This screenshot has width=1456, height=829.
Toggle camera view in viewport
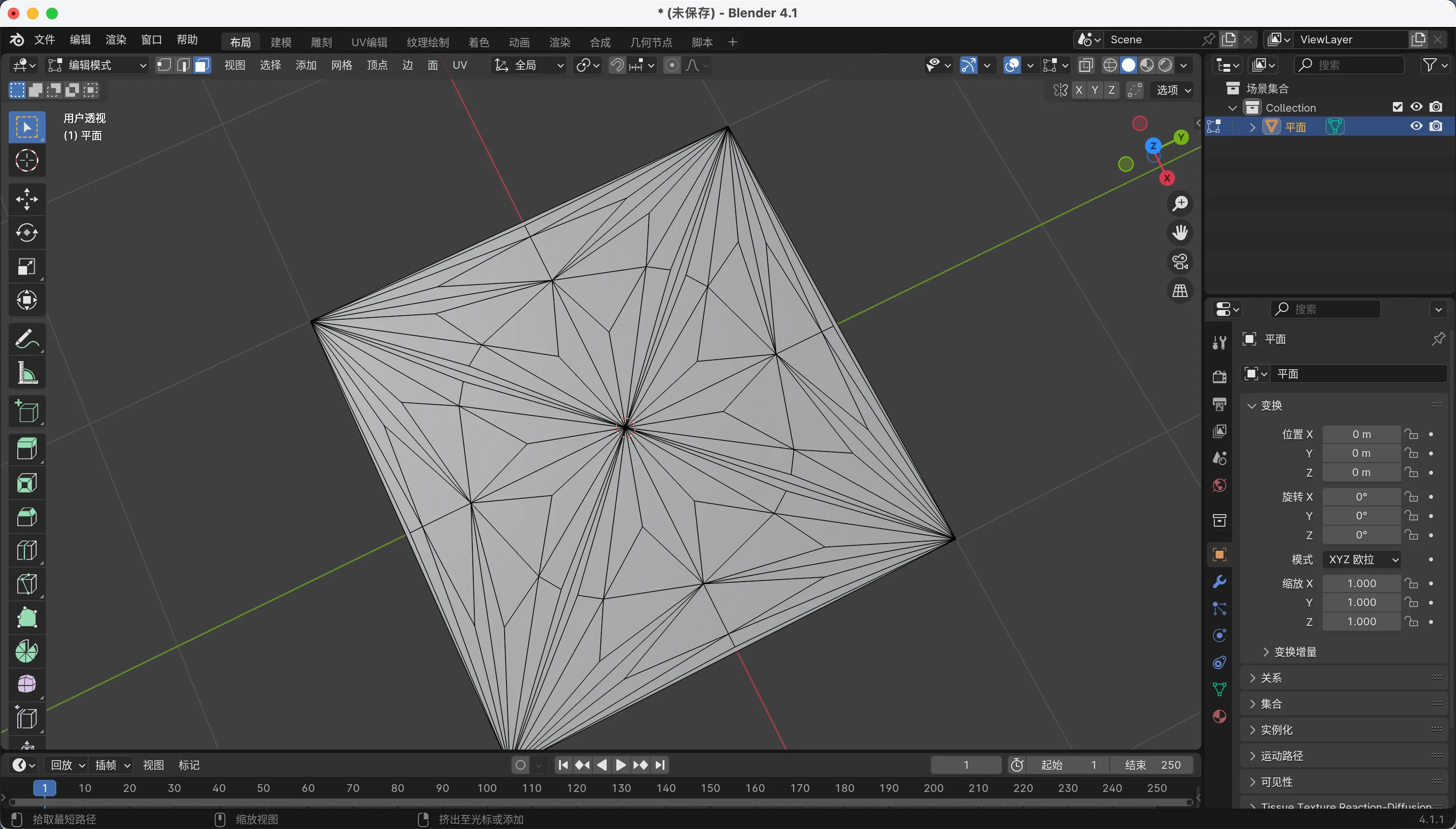click(x=1180, y=262)
